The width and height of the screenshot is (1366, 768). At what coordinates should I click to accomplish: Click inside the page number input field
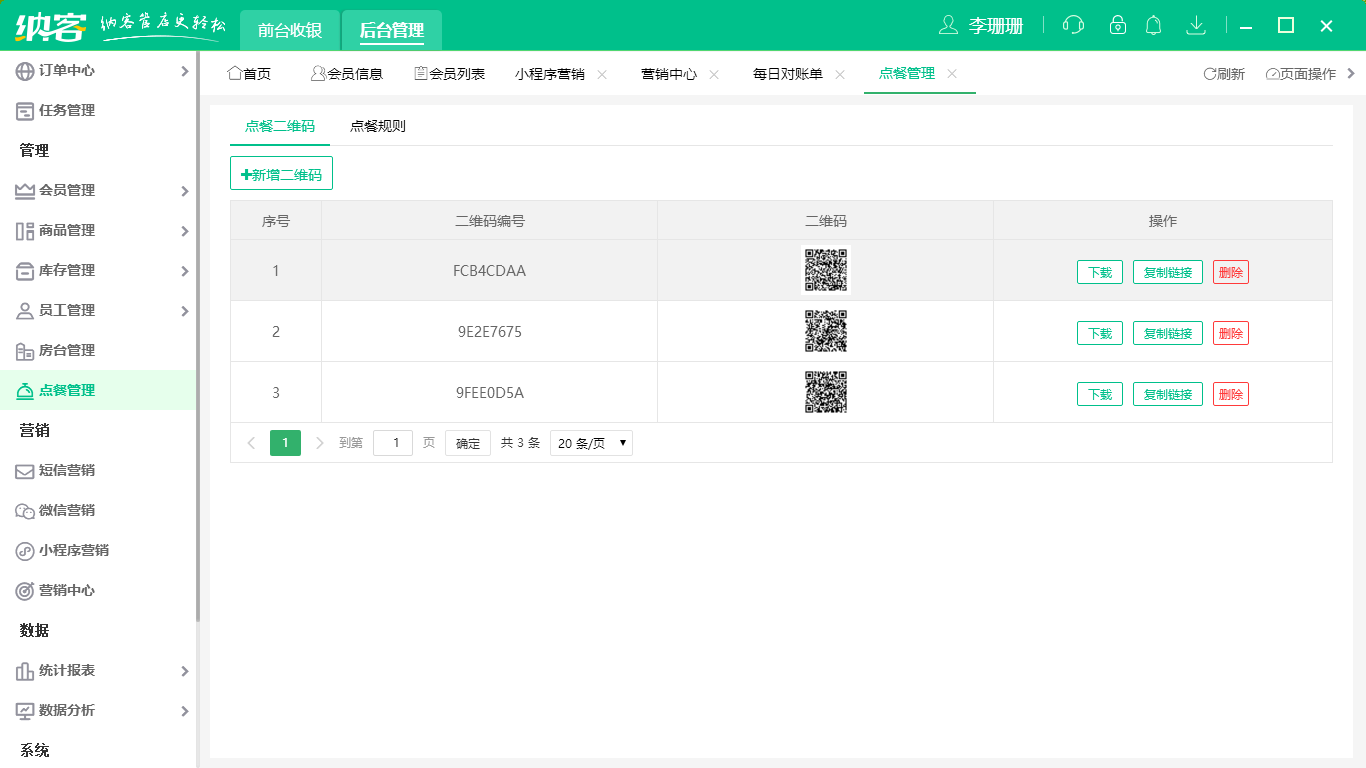[393, 442]
